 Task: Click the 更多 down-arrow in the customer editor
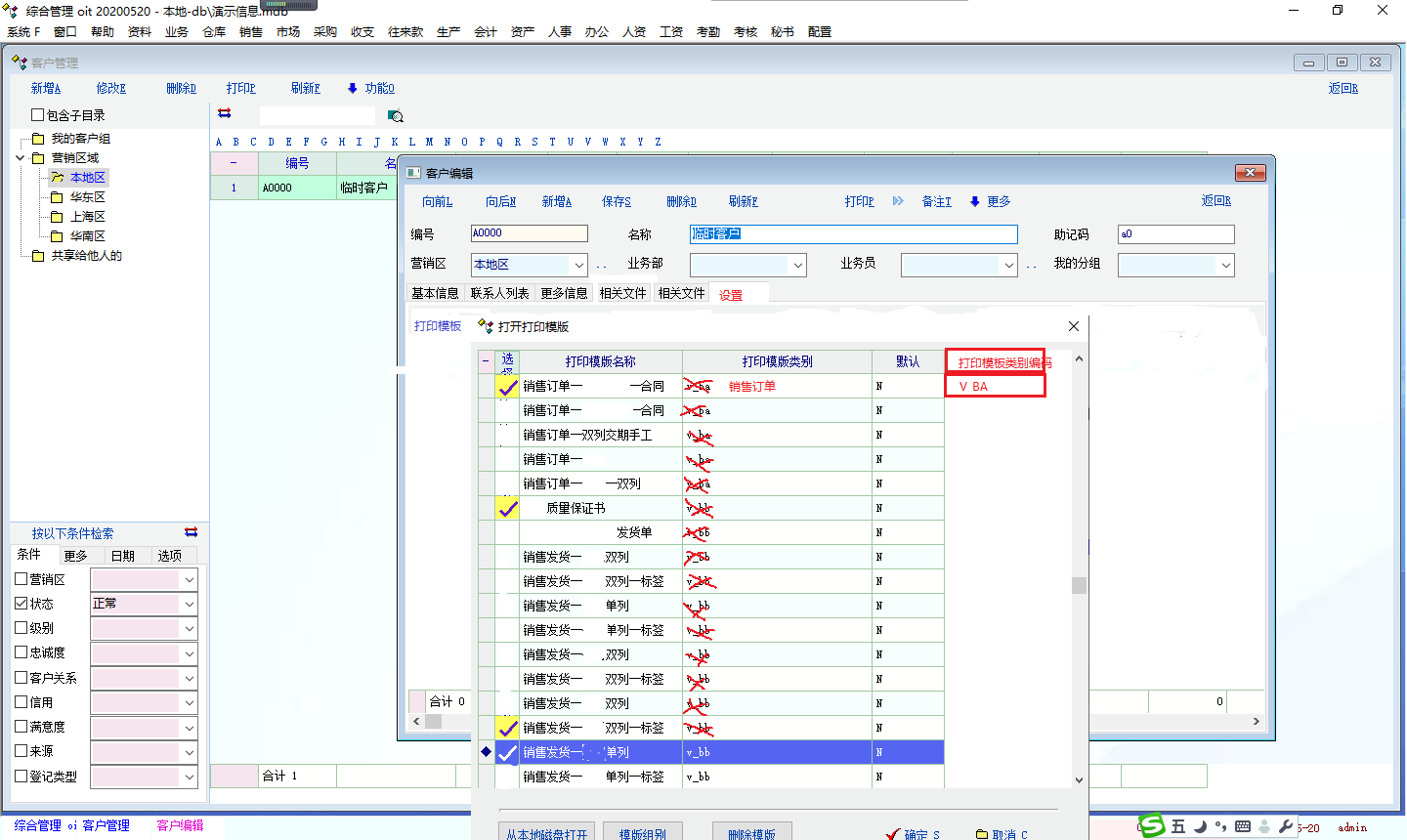pos(974,201)
